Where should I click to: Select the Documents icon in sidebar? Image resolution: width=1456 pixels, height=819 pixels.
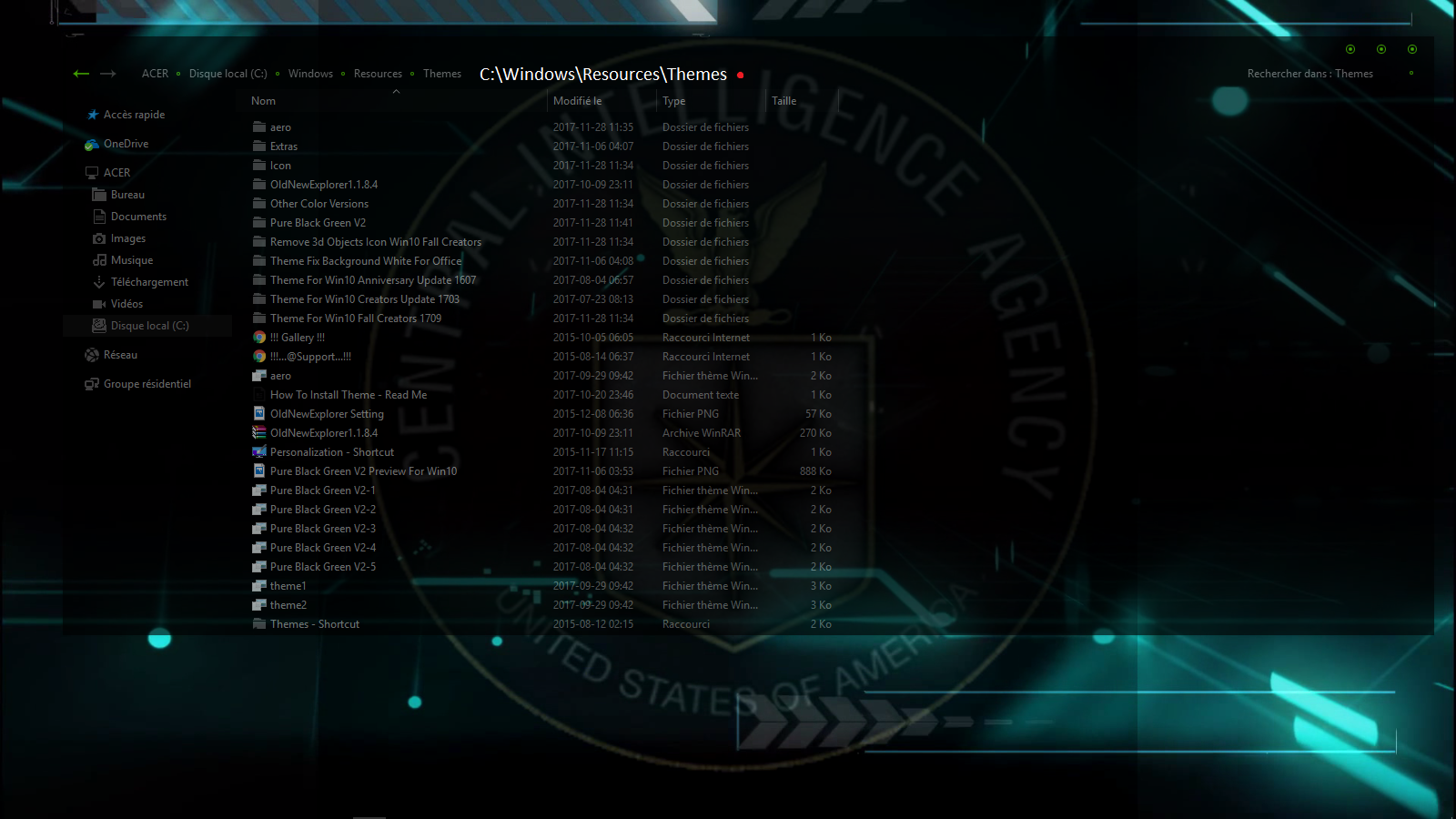[99, 217]
